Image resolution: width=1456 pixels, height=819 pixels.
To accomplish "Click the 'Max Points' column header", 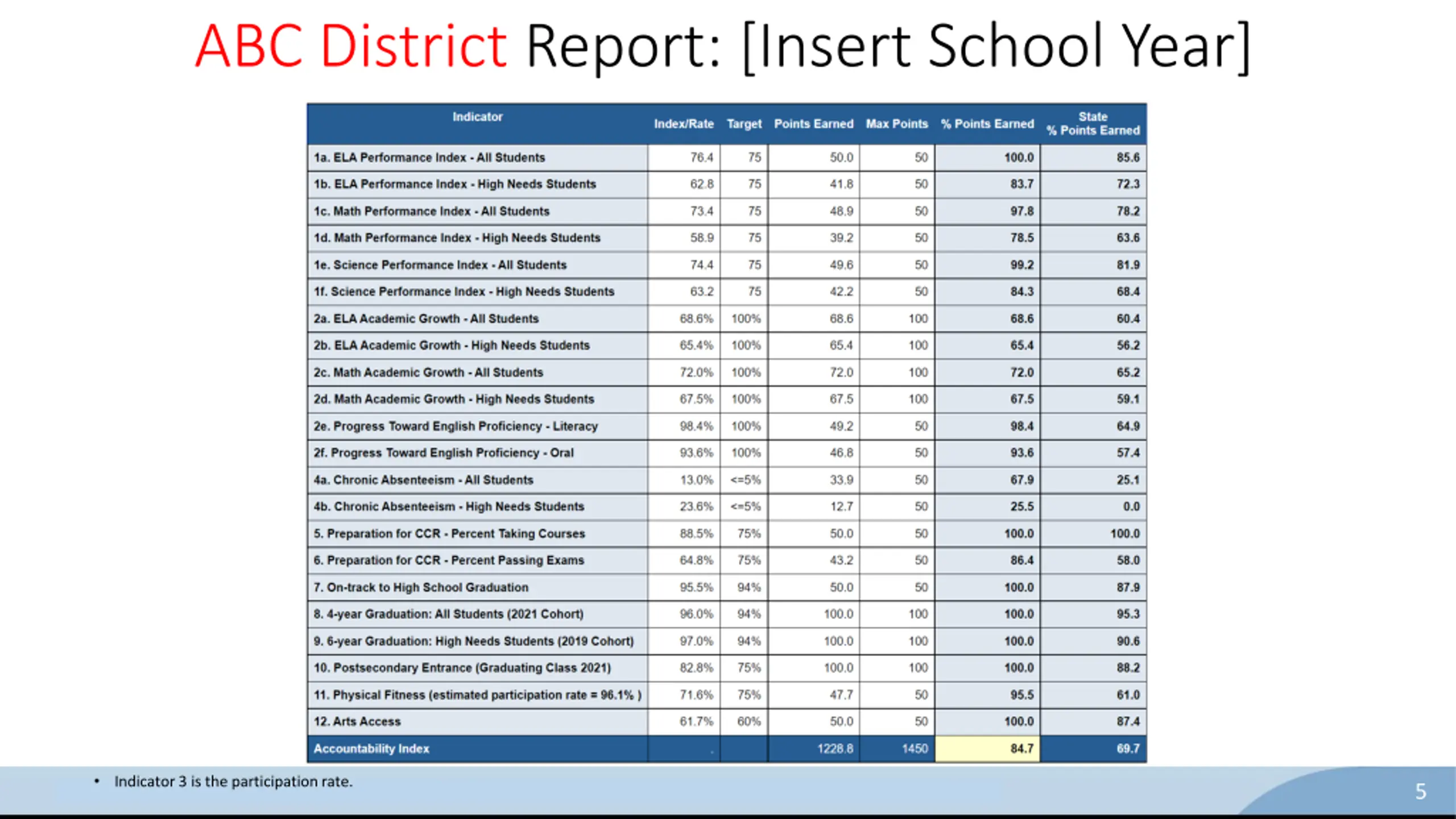I will click(x=897, y=123).
